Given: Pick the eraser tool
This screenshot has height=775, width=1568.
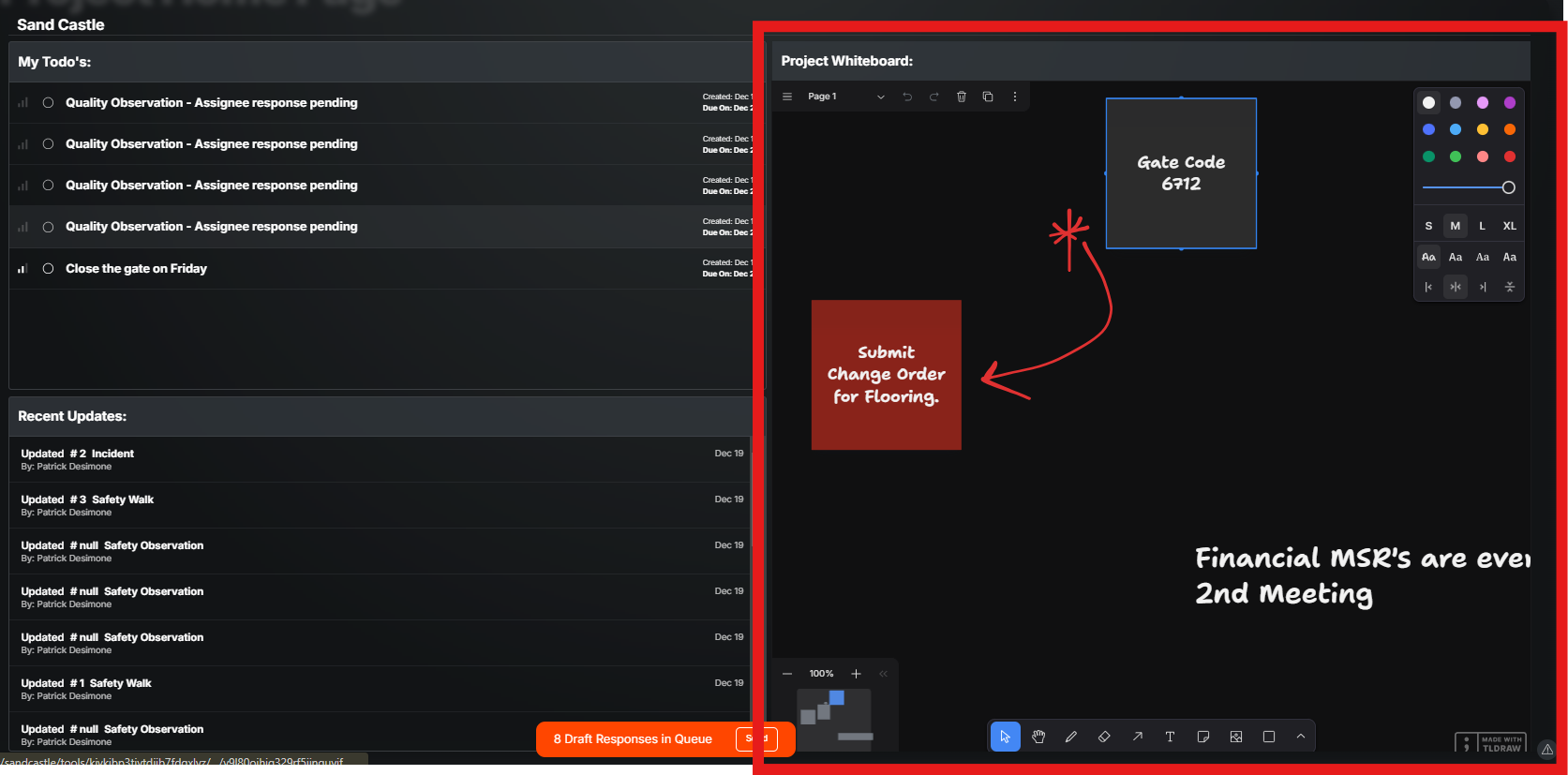Looking at the screenshot, I should (x=1104, y=737).
